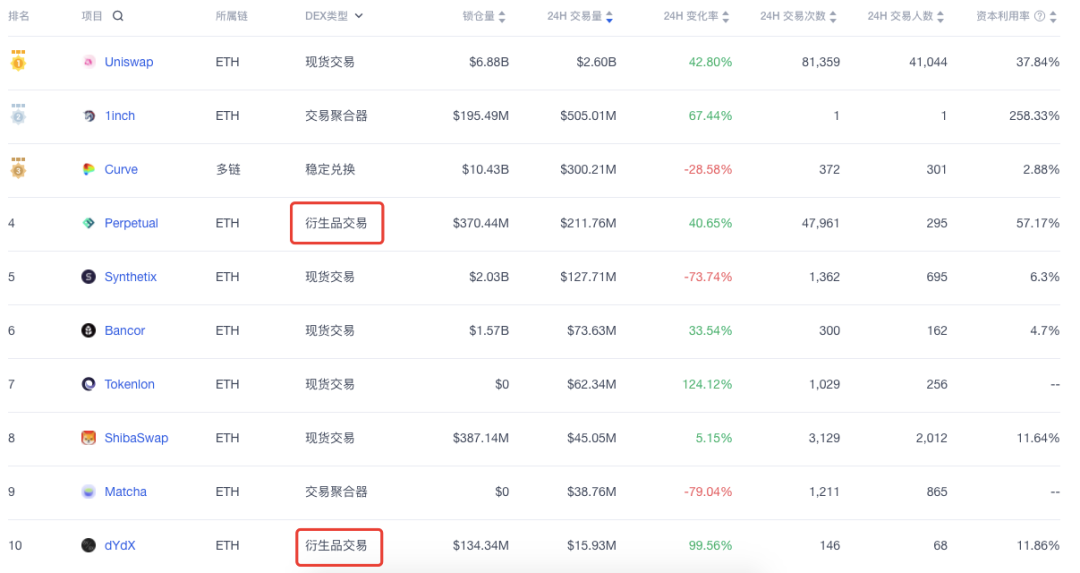Open the Perpetual project link
The width and height of the screenshot is (1080, 573).
coord(132,223)
